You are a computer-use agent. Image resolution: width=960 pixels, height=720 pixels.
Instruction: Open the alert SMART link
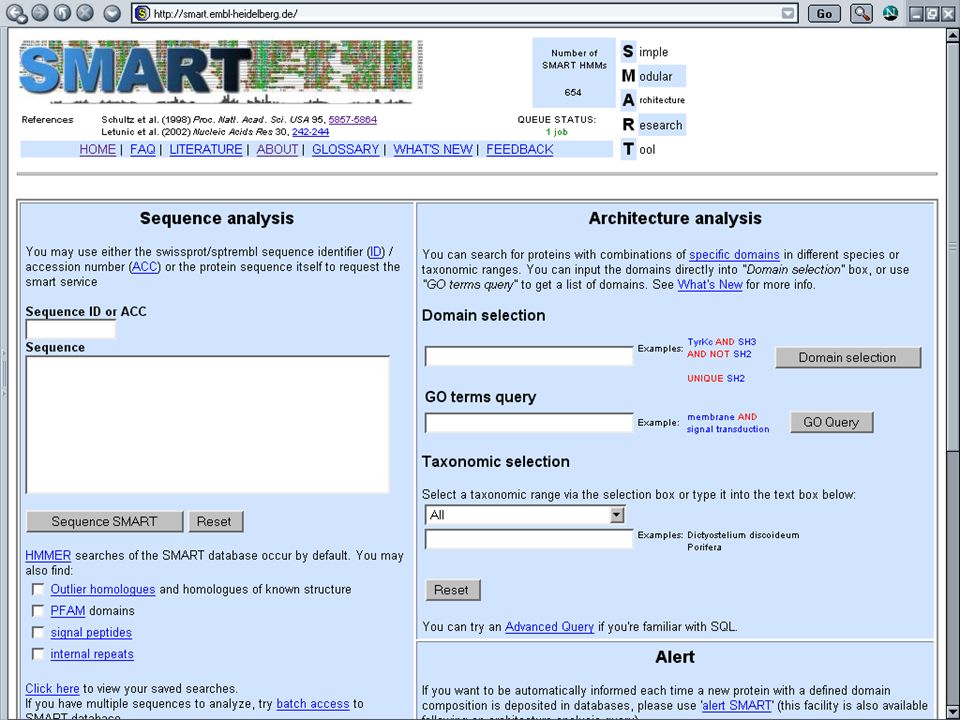(x=737, y=706)
